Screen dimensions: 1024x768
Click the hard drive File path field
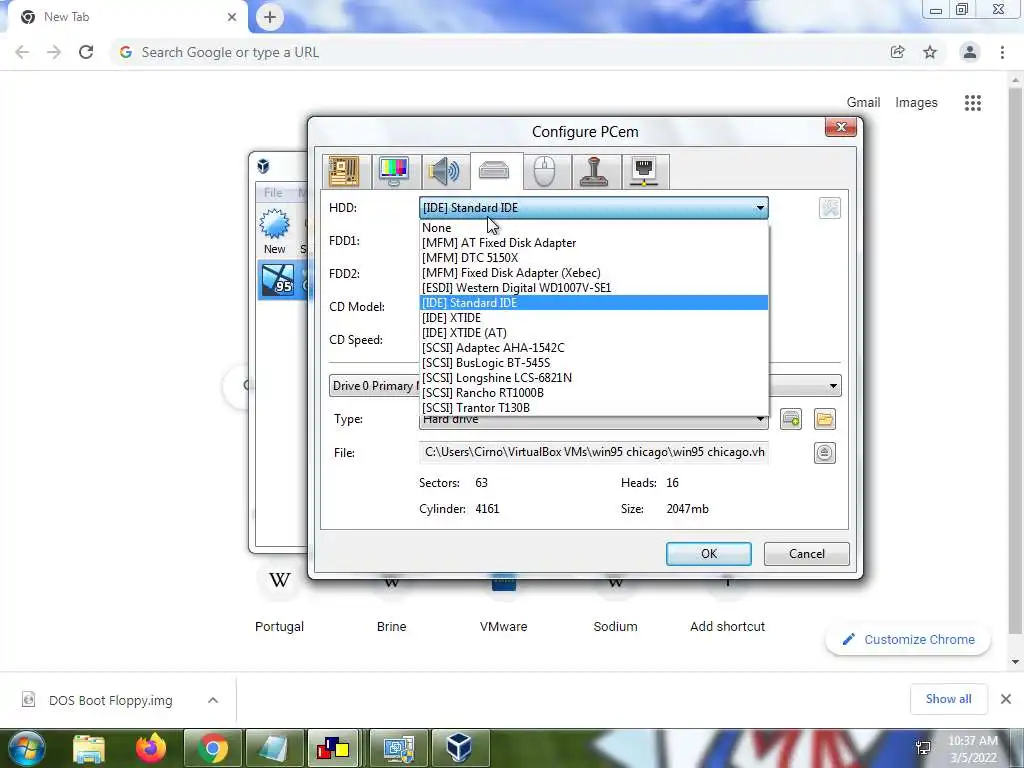(x=594, y=452)
